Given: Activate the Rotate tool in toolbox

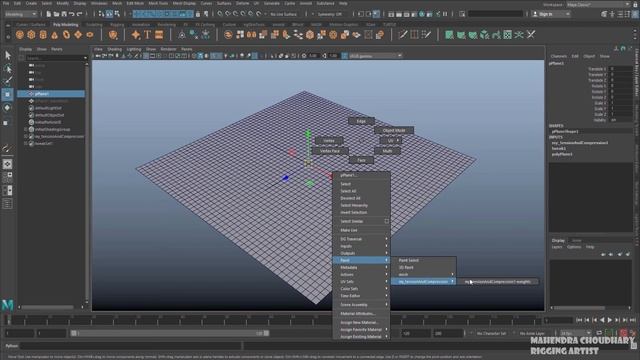Looking at the screenshot, I should tap(8, 108).
